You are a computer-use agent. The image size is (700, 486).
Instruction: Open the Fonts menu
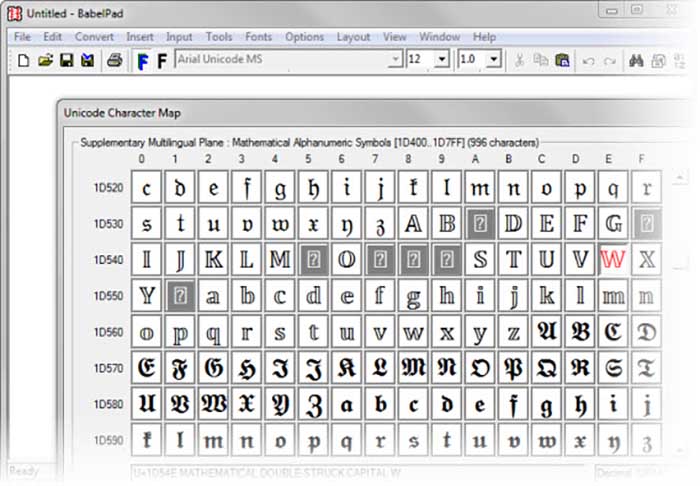pos(259,37)
